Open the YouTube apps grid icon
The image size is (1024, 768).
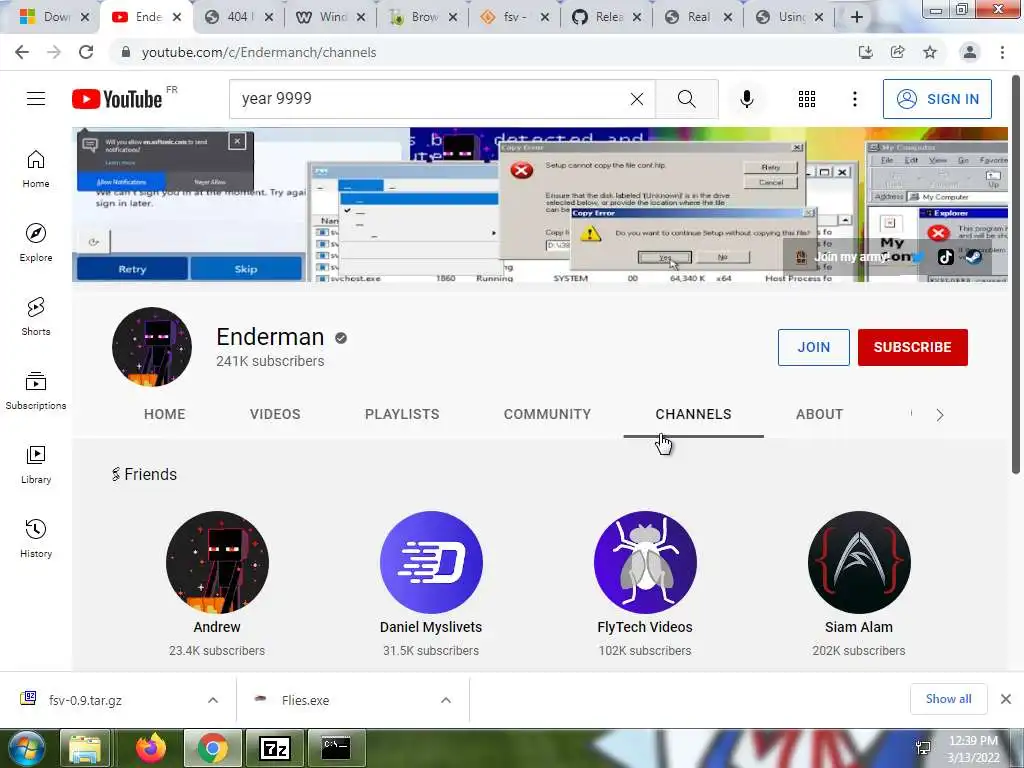click(x=807, y=99)
